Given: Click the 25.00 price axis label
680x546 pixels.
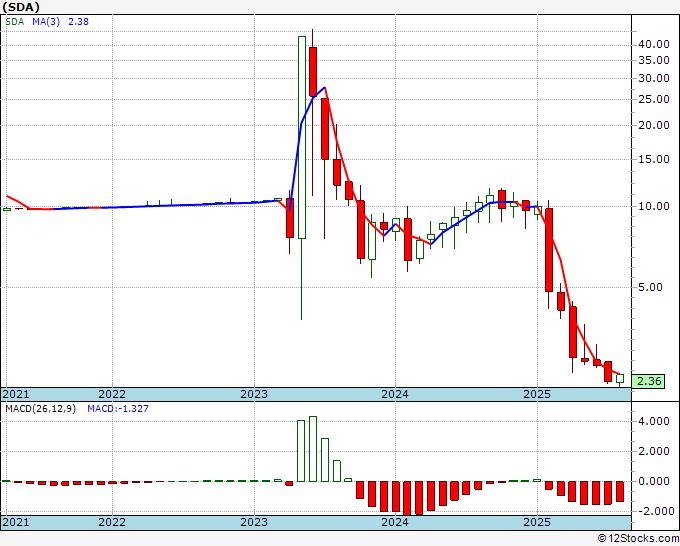Looking at the screenshot, I should pos(654,99).
